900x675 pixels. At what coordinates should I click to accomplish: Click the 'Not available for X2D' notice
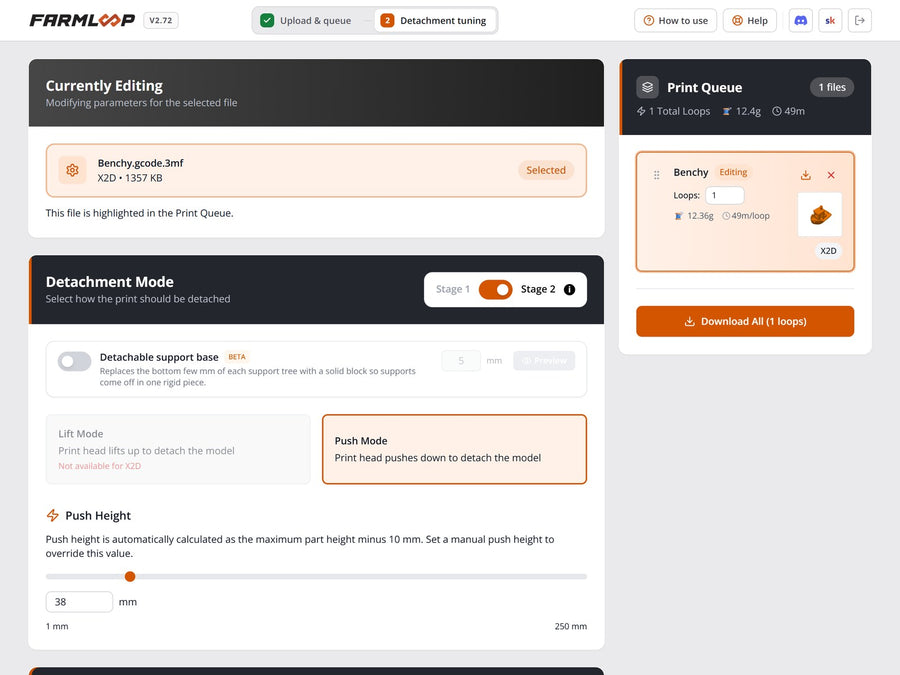pos(99,466)
